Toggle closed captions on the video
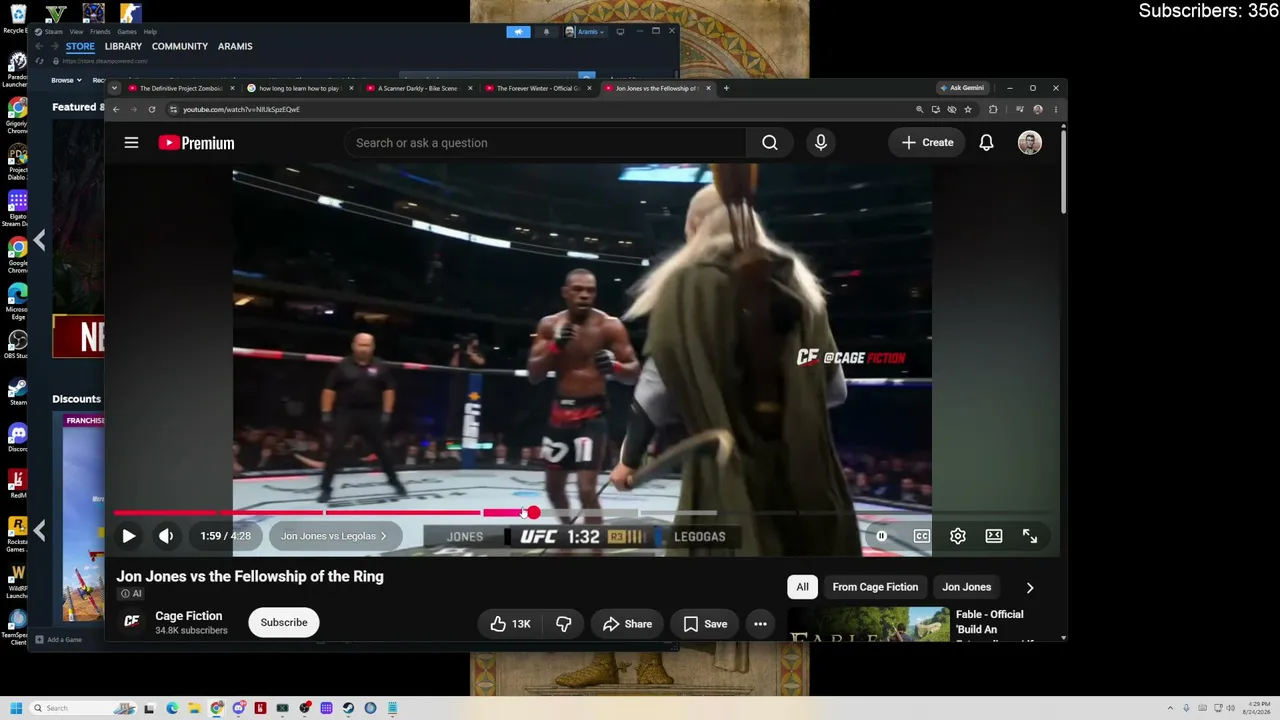Screen dimensions: 1280x720 [922, 536]
